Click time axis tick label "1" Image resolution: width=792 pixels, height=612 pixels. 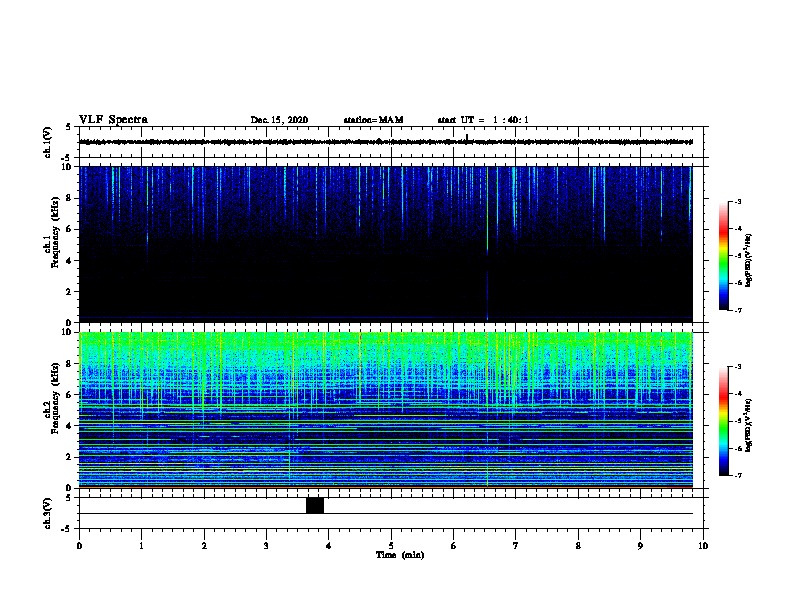coord(141,546)
